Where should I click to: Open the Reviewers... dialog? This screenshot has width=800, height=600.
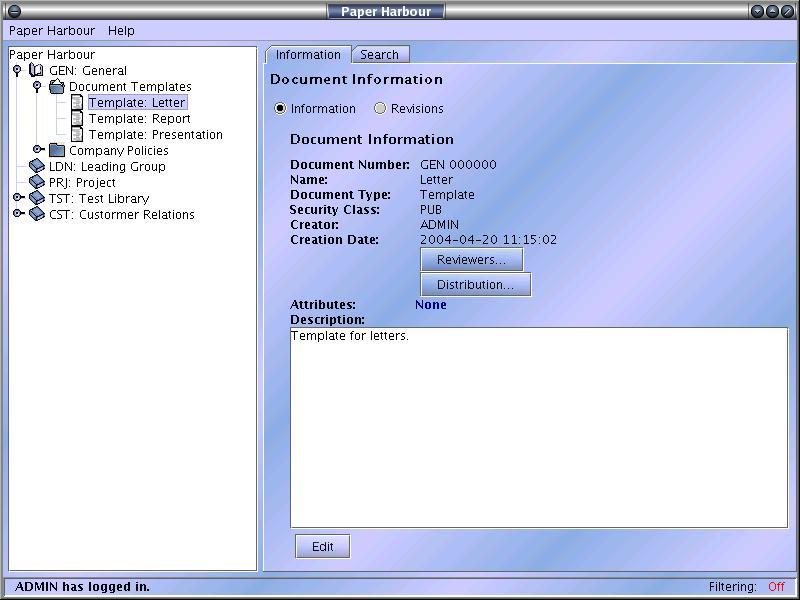click(471, 259)
